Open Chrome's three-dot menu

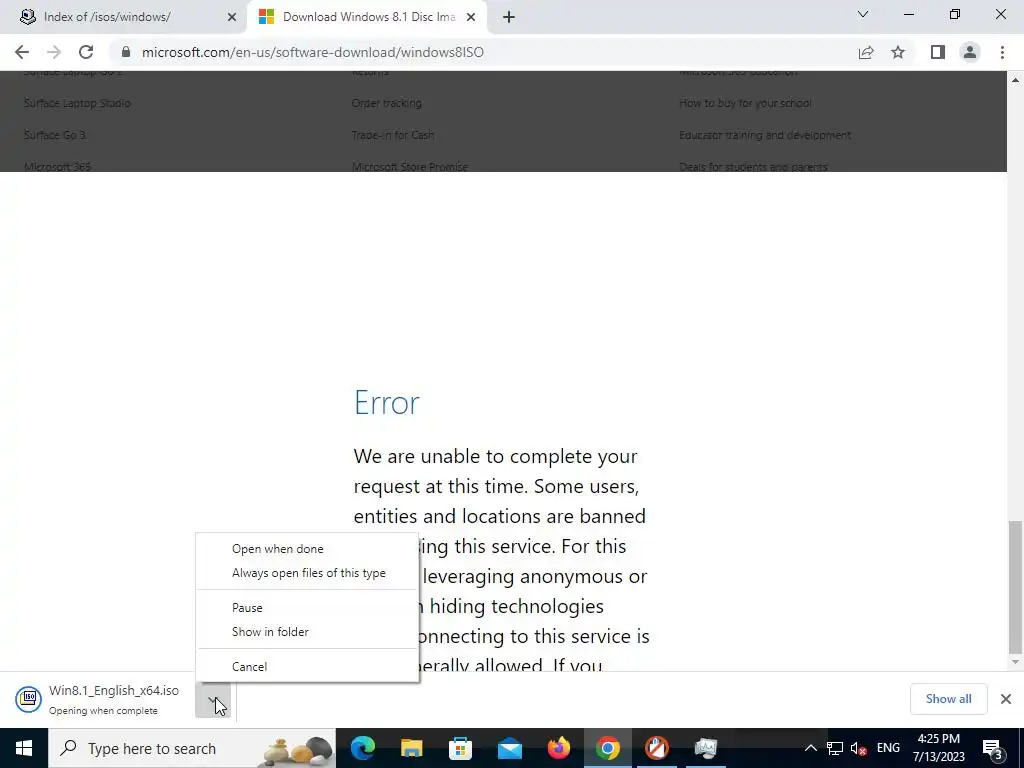click(1002, 52)
